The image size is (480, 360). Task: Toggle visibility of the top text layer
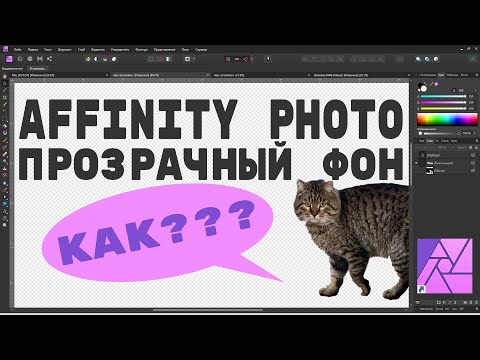pyautogui.click(x=473, y=155)
